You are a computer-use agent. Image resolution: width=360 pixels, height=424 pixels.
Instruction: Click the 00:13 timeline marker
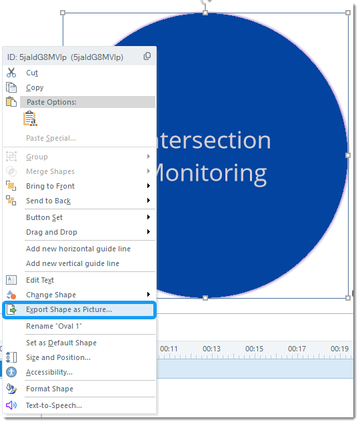tap(211, 349)
